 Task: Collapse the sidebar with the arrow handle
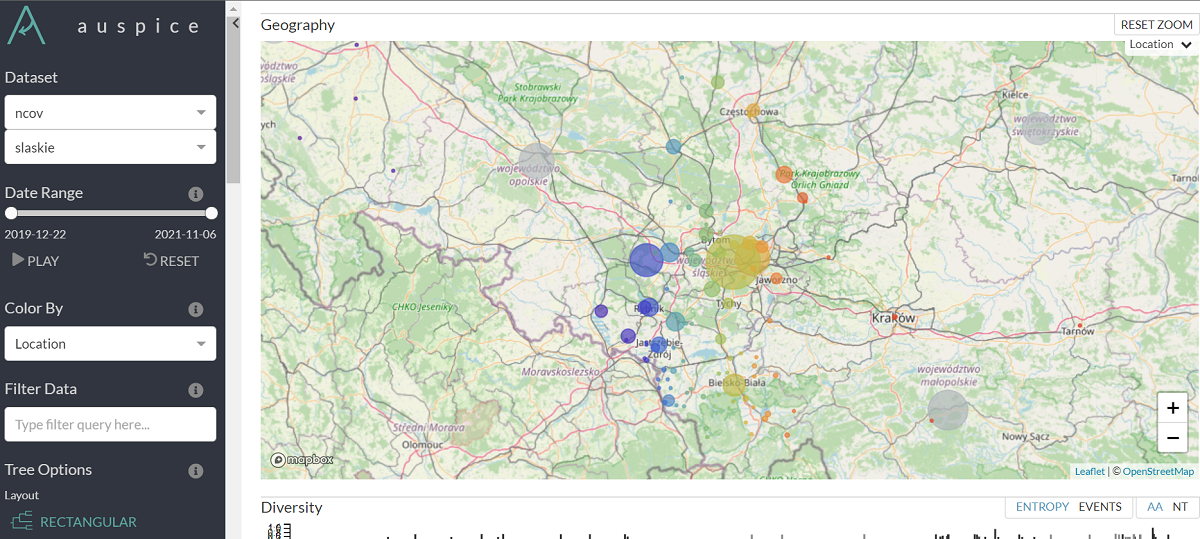pyautogui.click(x=235, y=23)
